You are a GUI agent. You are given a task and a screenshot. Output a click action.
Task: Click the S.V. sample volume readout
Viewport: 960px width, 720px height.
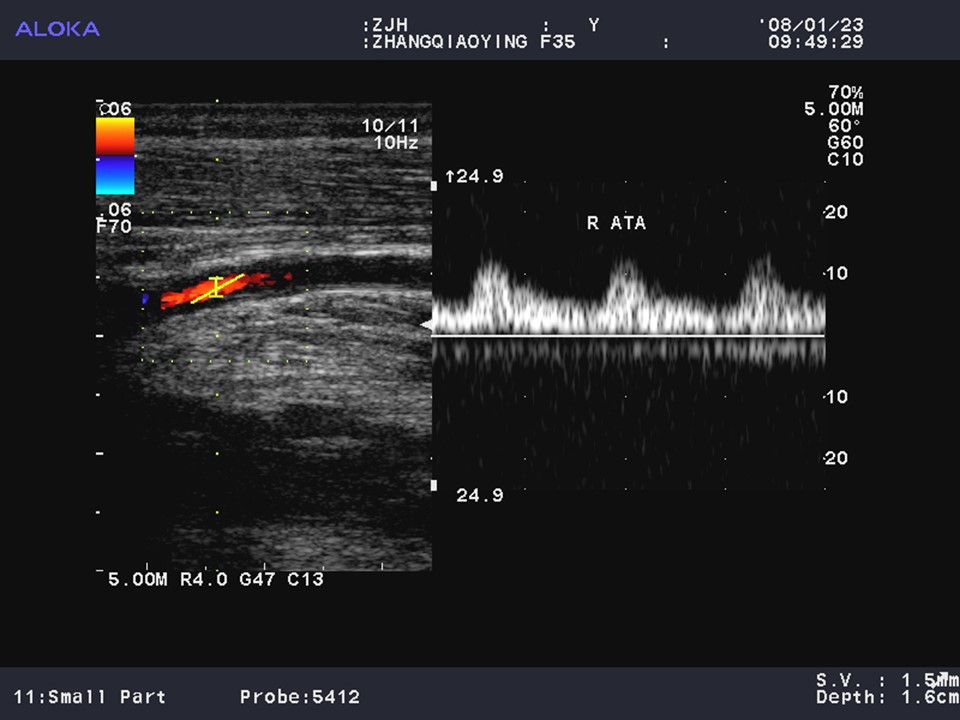(x=887, y=680)
